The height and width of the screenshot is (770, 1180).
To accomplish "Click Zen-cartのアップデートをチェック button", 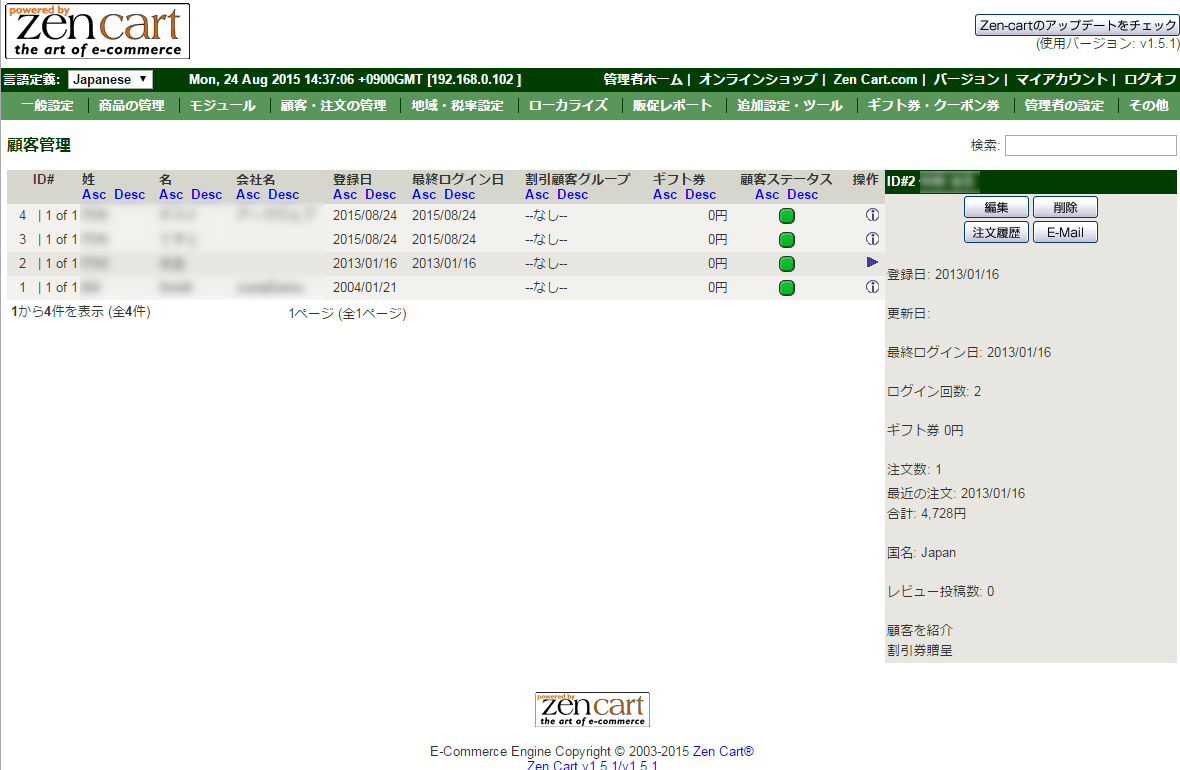I will click(1077, 25).
